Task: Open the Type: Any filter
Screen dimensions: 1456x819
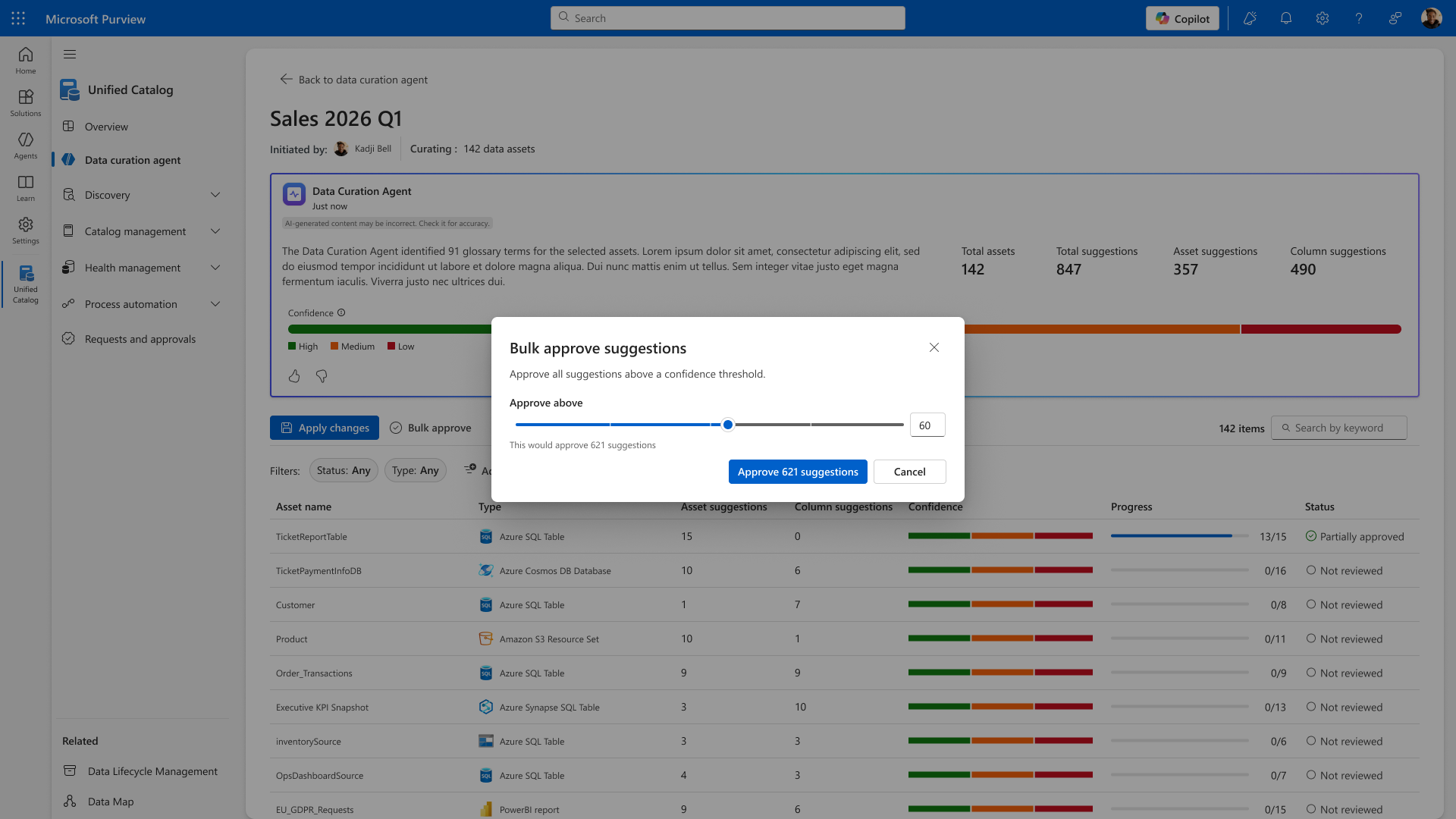Action: 416,470
